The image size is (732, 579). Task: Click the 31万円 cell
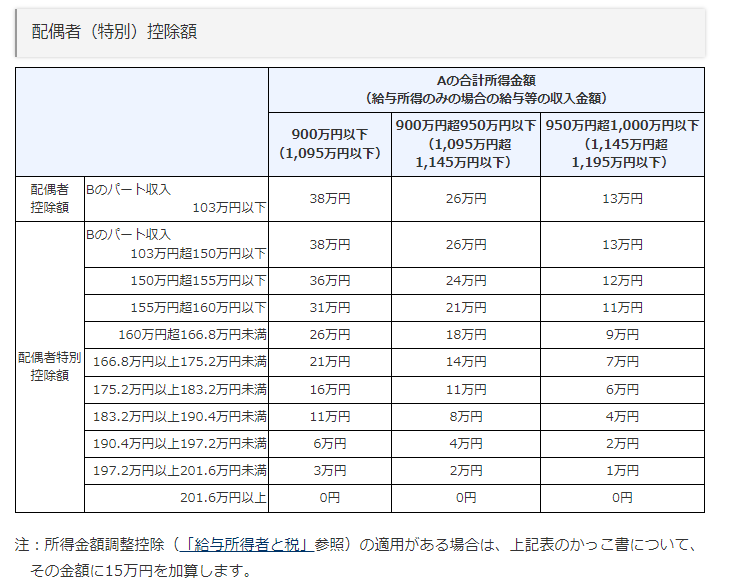pyautogui.click(x=330, y=308)
